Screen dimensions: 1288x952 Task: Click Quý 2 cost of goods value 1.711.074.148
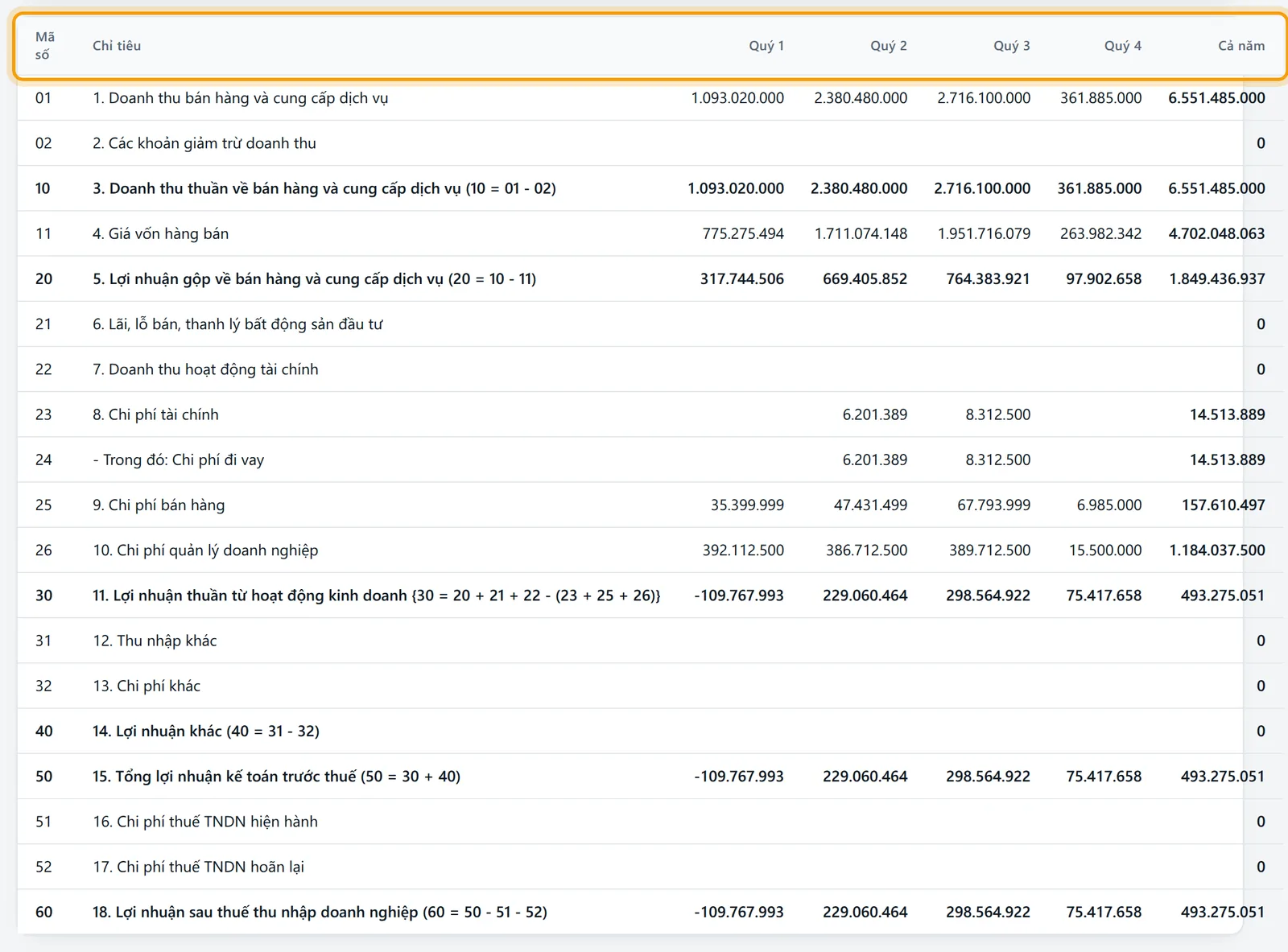click(x=861, y=234)
